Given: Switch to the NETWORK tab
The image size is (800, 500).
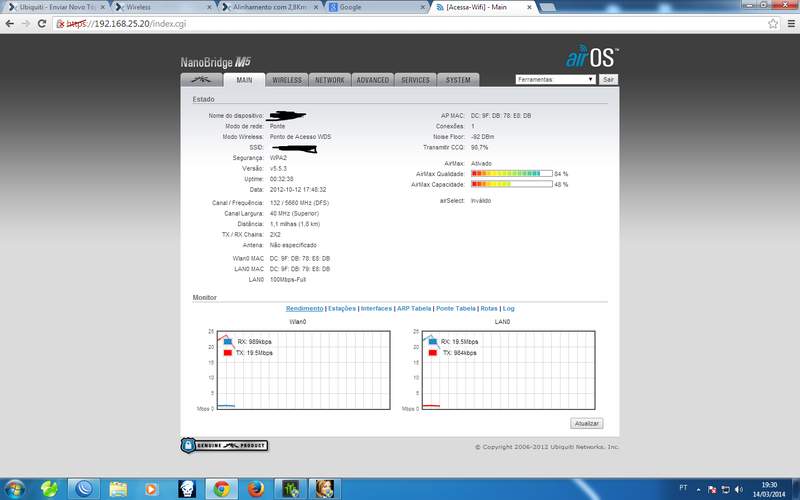Looking at the screenshot, I should [x=330, y=80].
